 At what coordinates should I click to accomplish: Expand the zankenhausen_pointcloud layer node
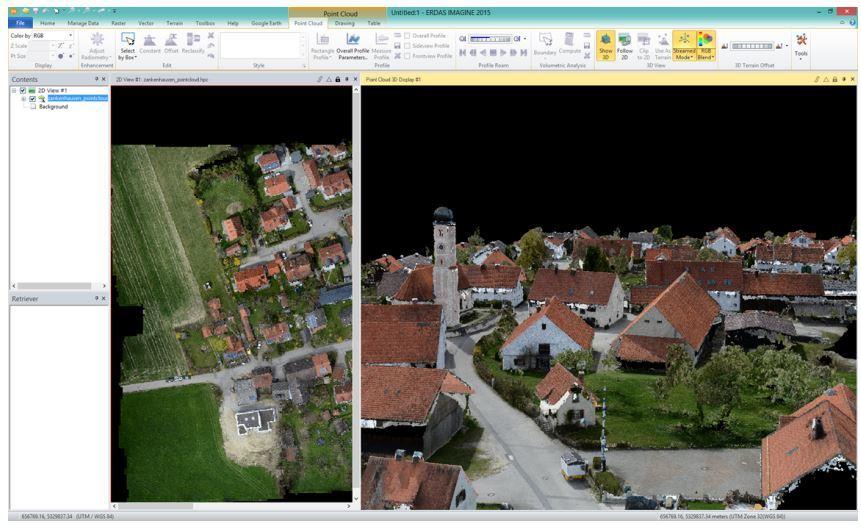[23, 98]
